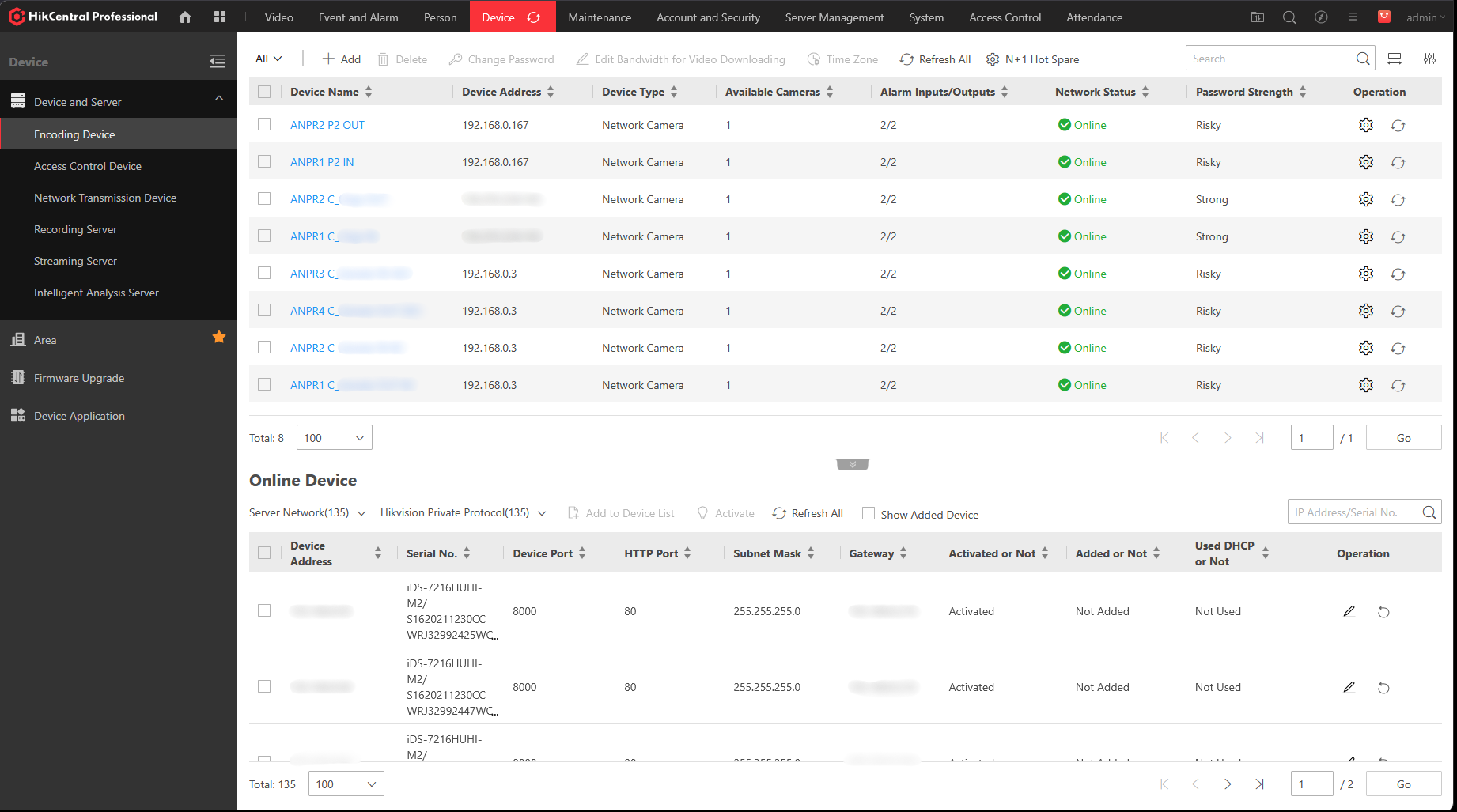
Task: Refresh the ANPR4 C_ device row
Action: 1398,312
